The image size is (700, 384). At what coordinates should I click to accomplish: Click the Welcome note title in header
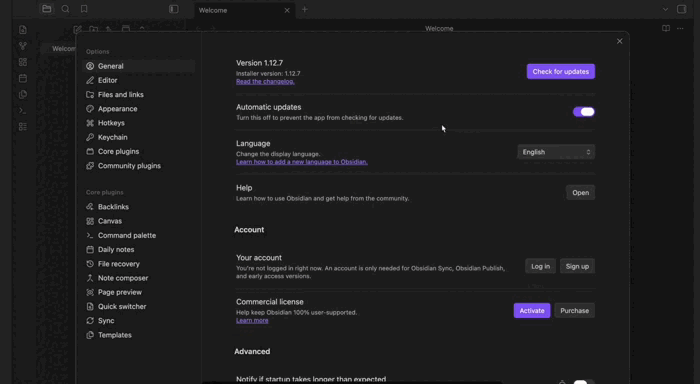pyautogui.click(x=439, y=28)
